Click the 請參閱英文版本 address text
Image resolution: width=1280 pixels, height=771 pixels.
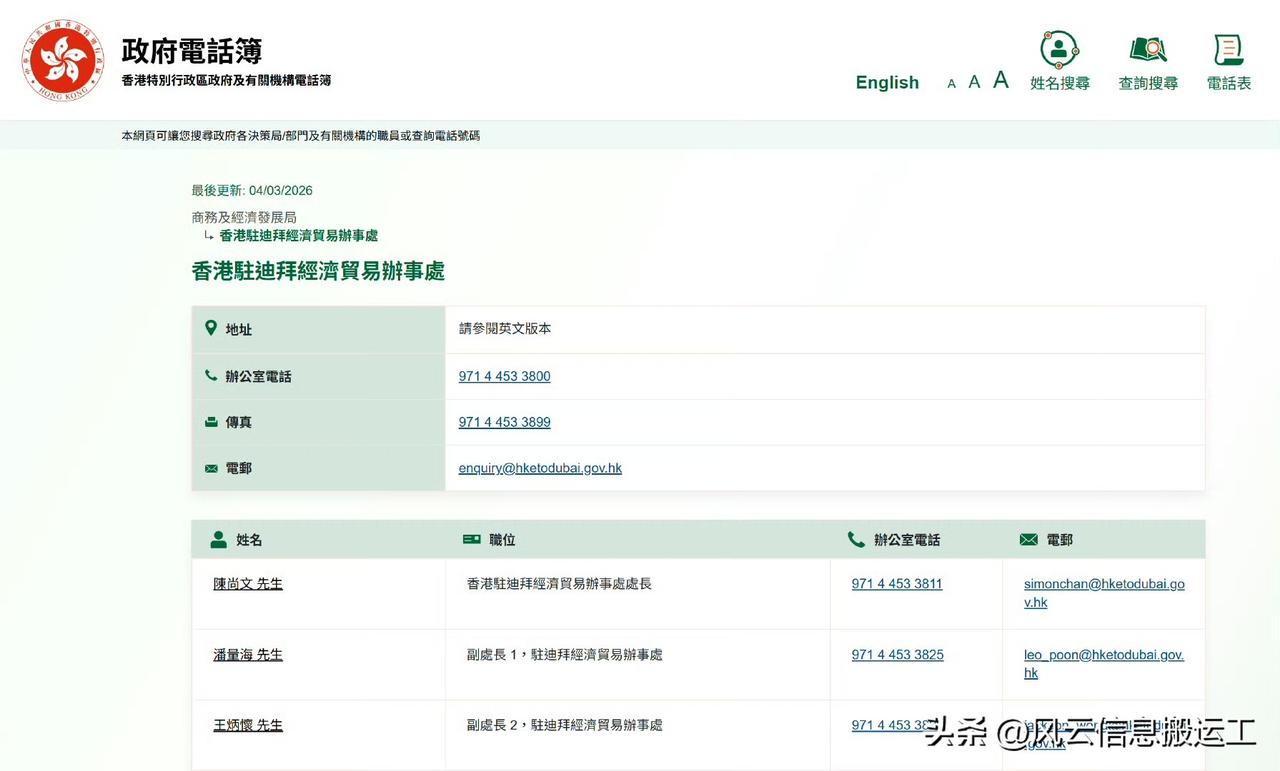tap(505, 328)
